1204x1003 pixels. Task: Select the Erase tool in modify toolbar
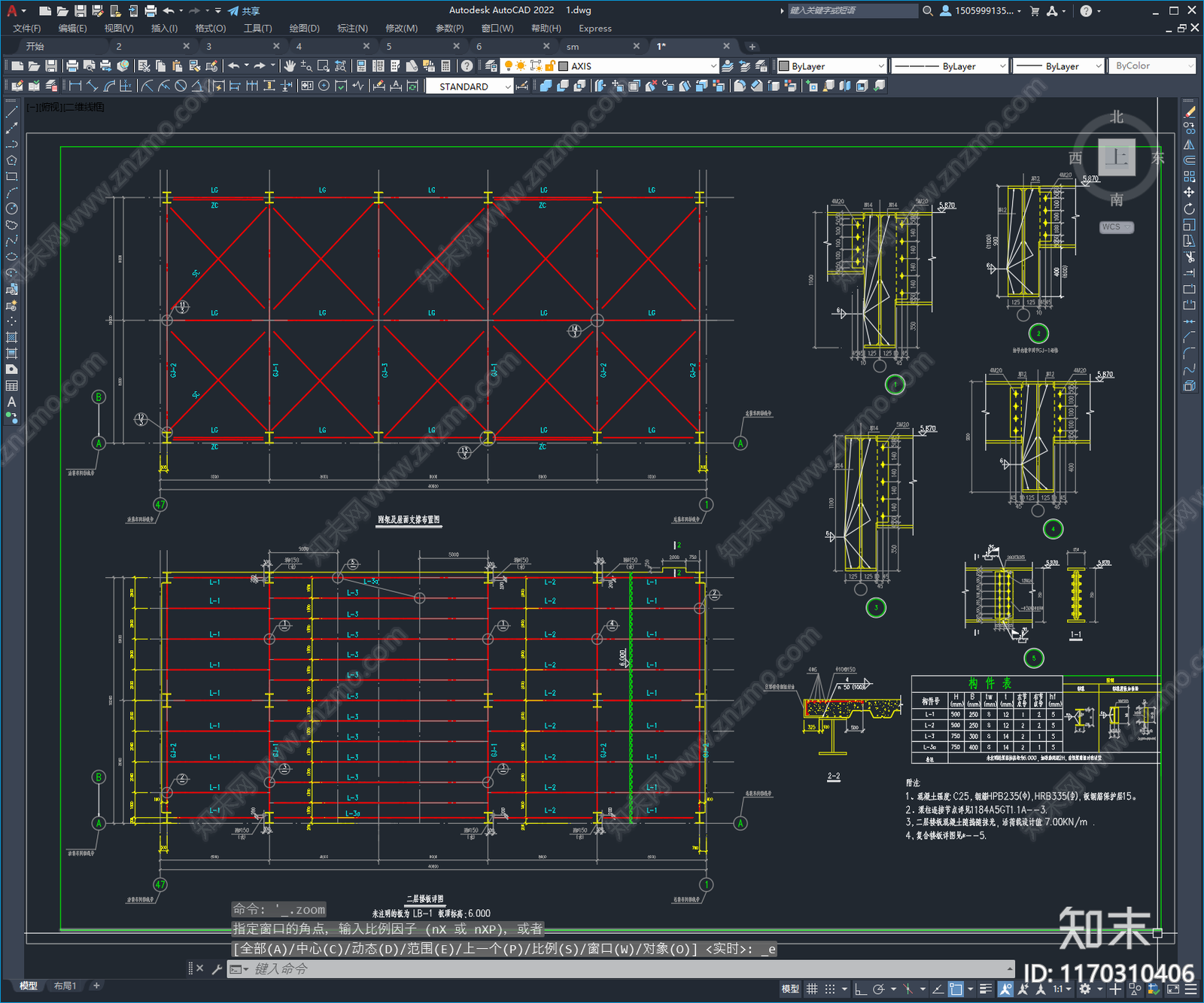tap(1189, 113)
